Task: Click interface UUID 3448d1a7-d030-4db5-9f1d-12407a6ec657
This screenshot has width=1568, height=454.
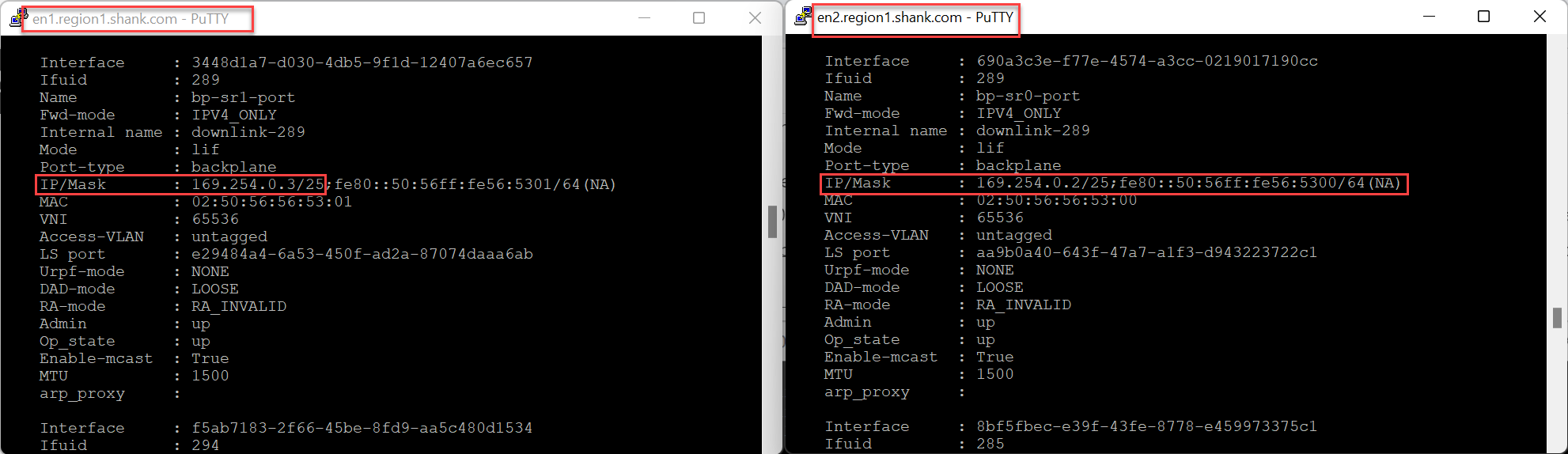Action: (x=362, y=62)
